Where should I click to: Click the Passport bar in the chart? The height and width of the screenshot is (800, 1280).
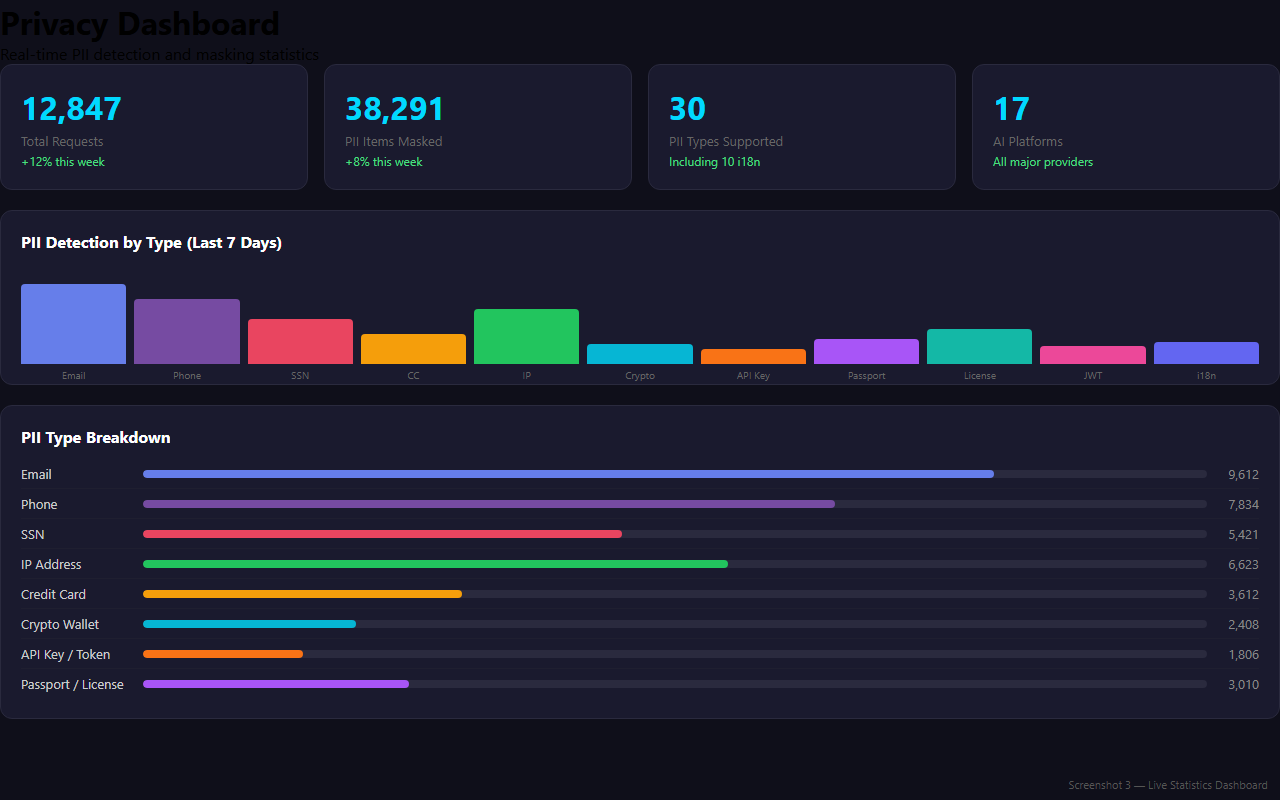point(866,351)
